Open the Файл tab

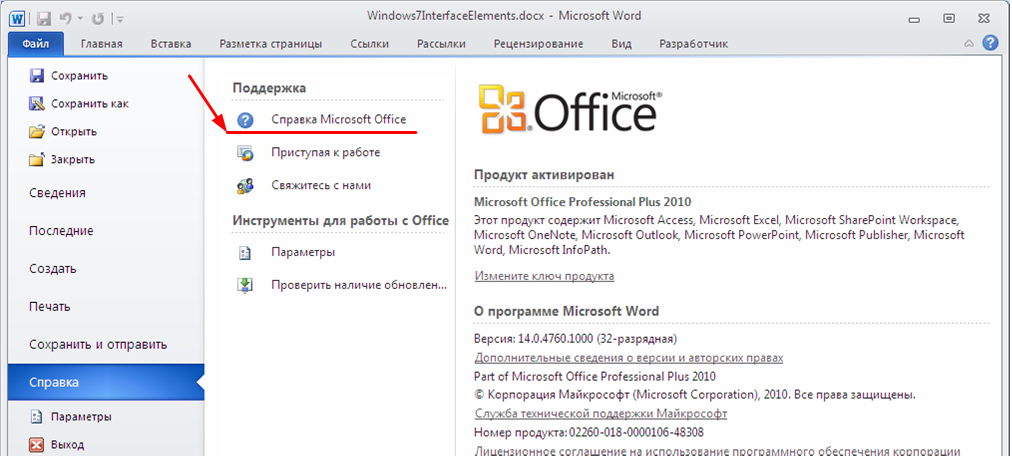click(36, 44)
